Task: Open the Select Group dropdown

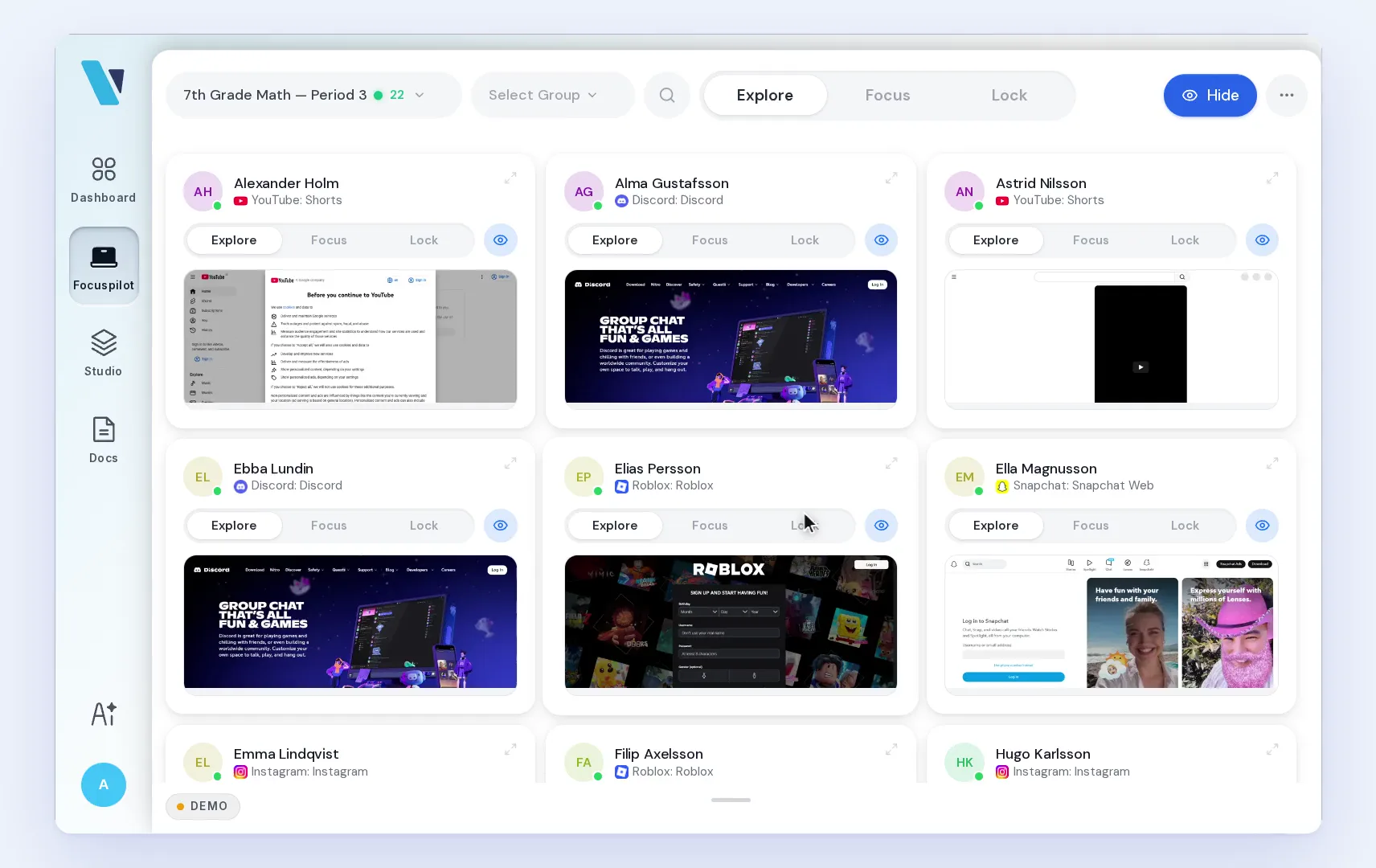Action: (x=552, y=96)
